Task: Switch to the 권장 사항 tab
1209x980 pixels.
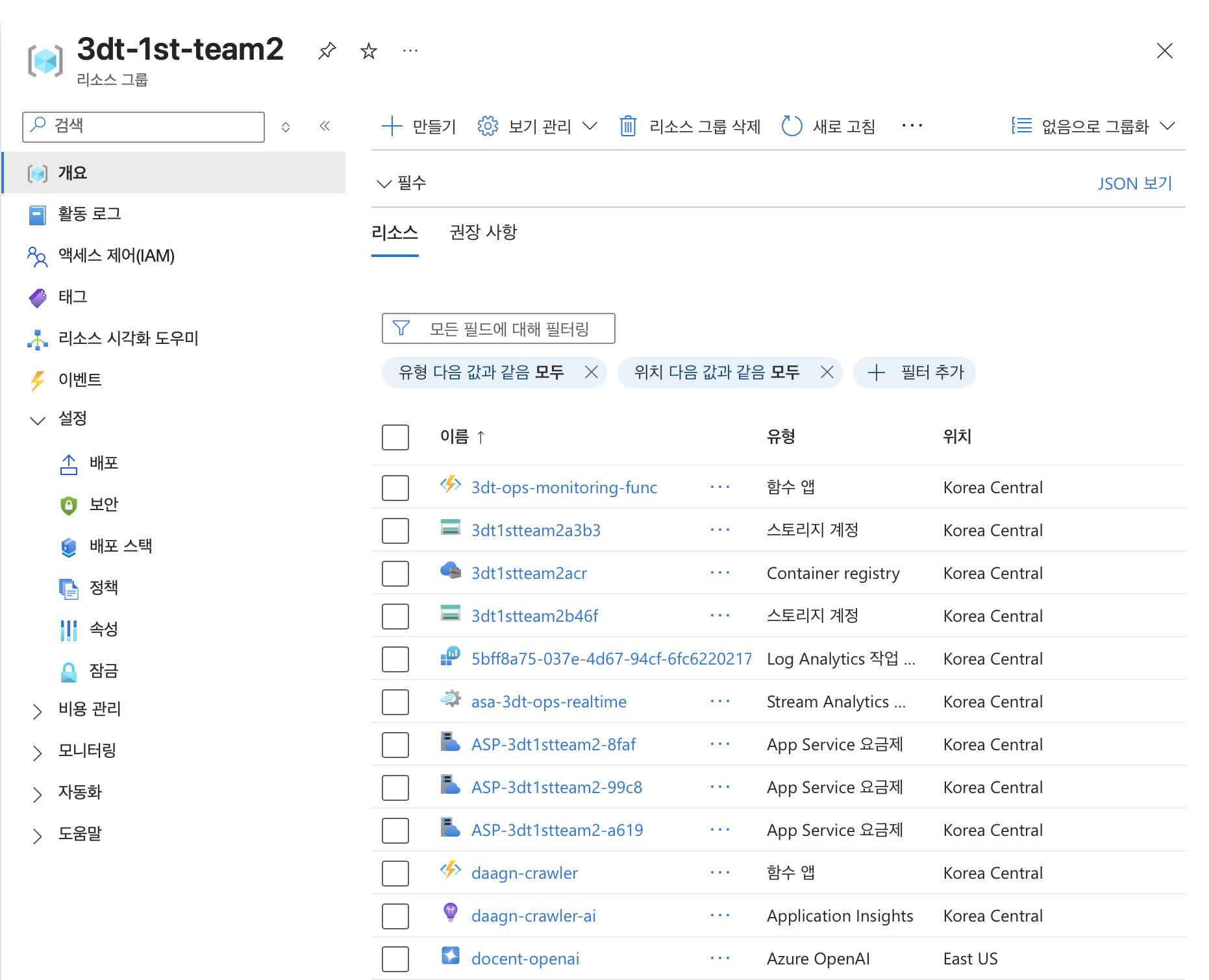Action: tap(483, 232)
